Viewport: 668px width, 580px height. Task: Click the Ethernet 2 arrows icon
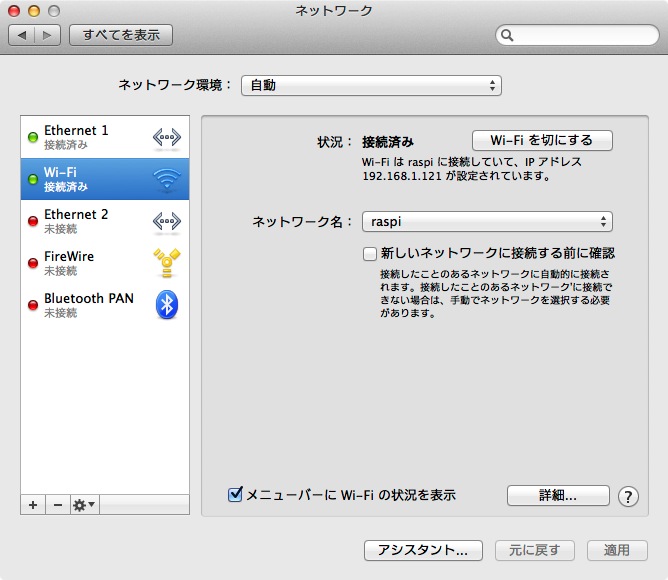tap(166, 221)
